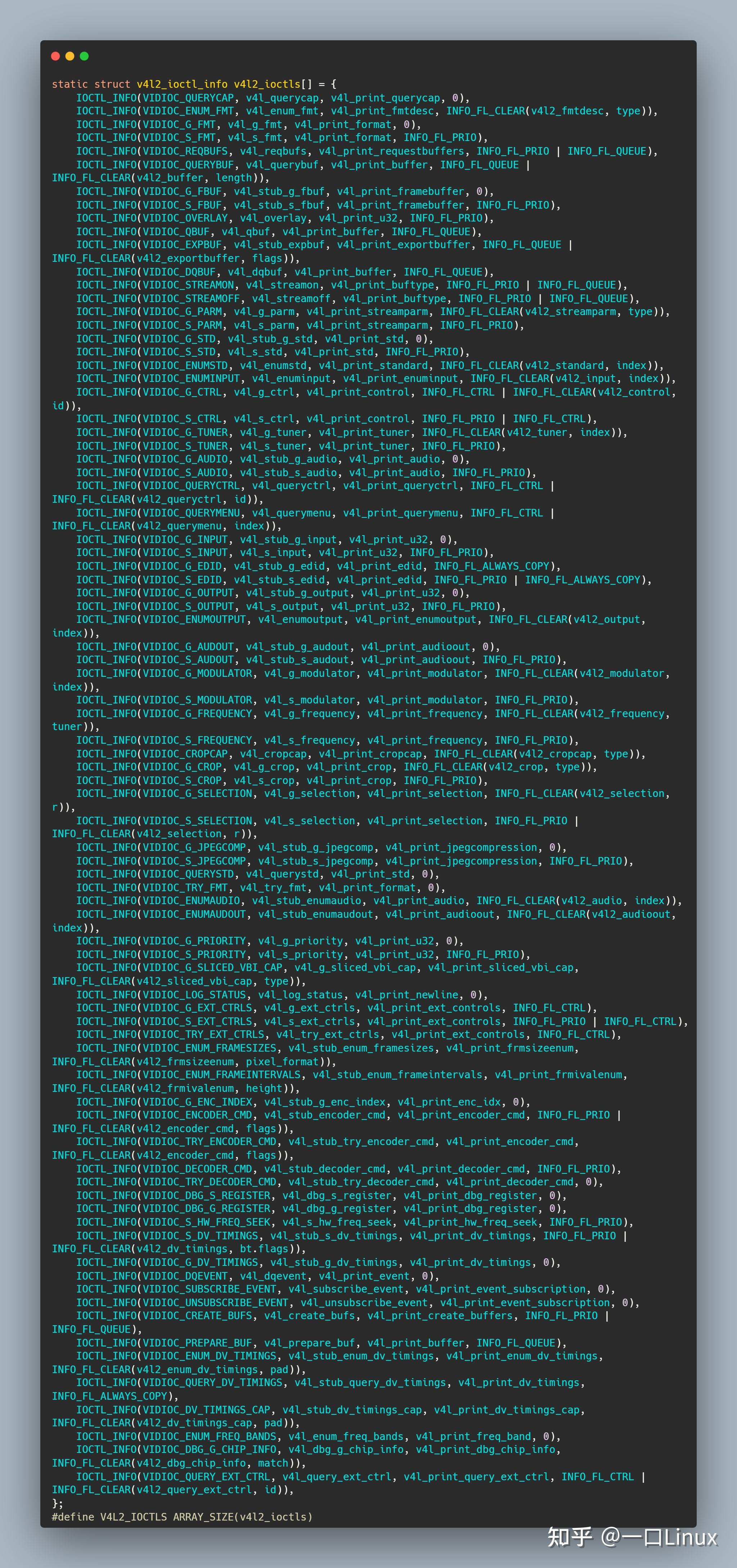This screenshot has height=1568, width=737.
Task: Click the VIDIOC_ENUM_FREQ_BANDS identifier
Action: [209, 1436]
